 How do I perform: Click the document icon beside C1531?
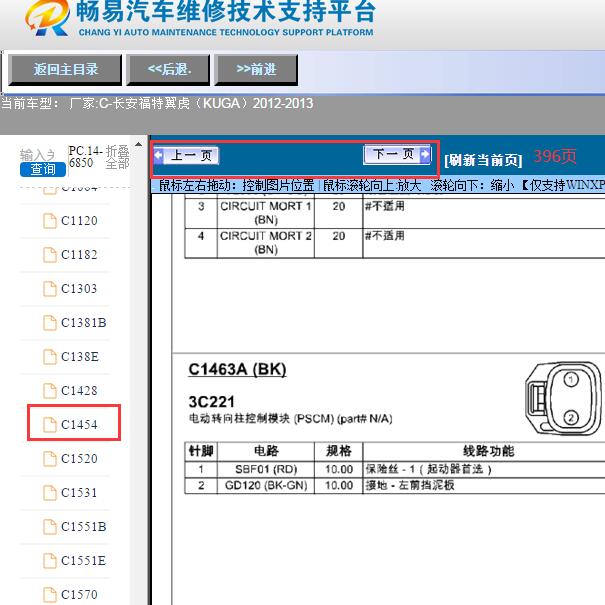[x=50, y=493]
